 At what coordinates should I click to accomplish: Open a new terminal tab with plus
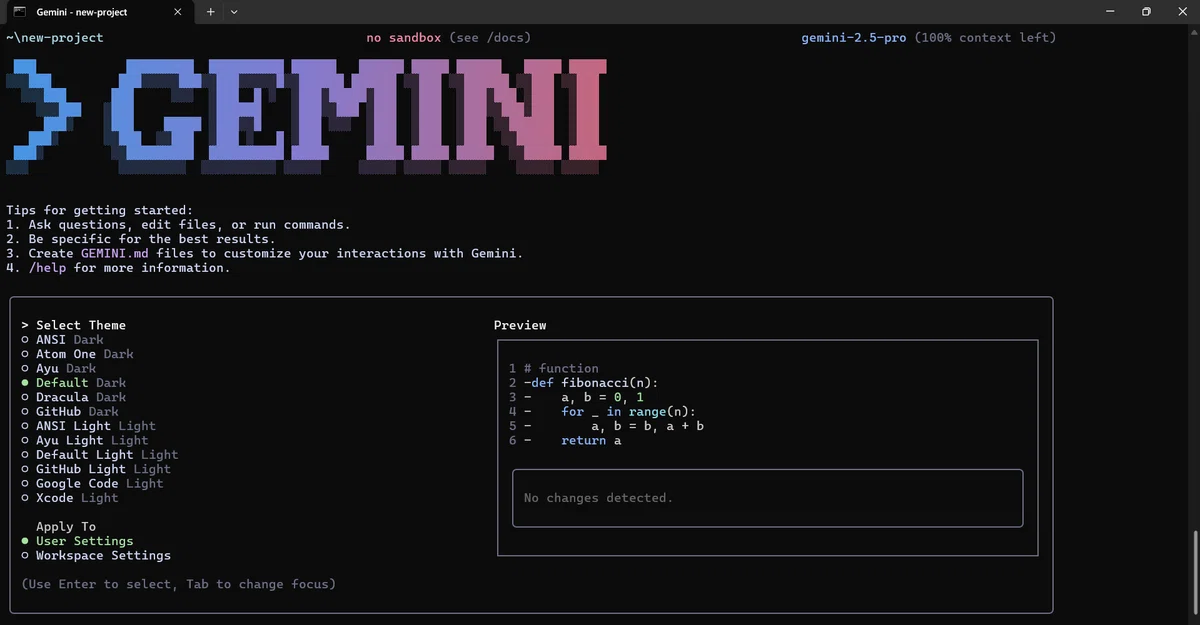point(211,11)
